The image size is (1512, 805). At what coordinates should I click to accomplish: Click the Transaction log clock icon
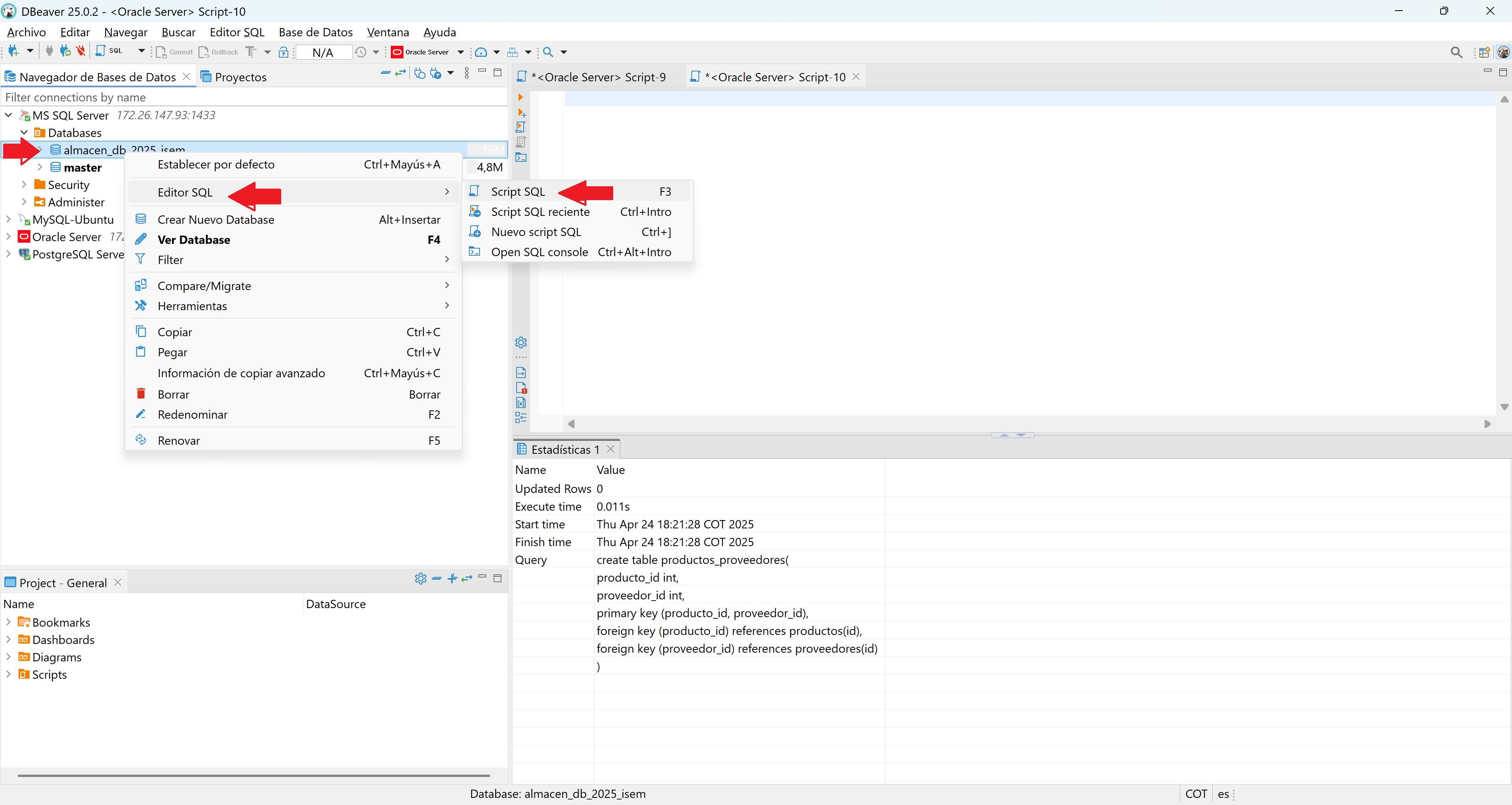point(361,52)
